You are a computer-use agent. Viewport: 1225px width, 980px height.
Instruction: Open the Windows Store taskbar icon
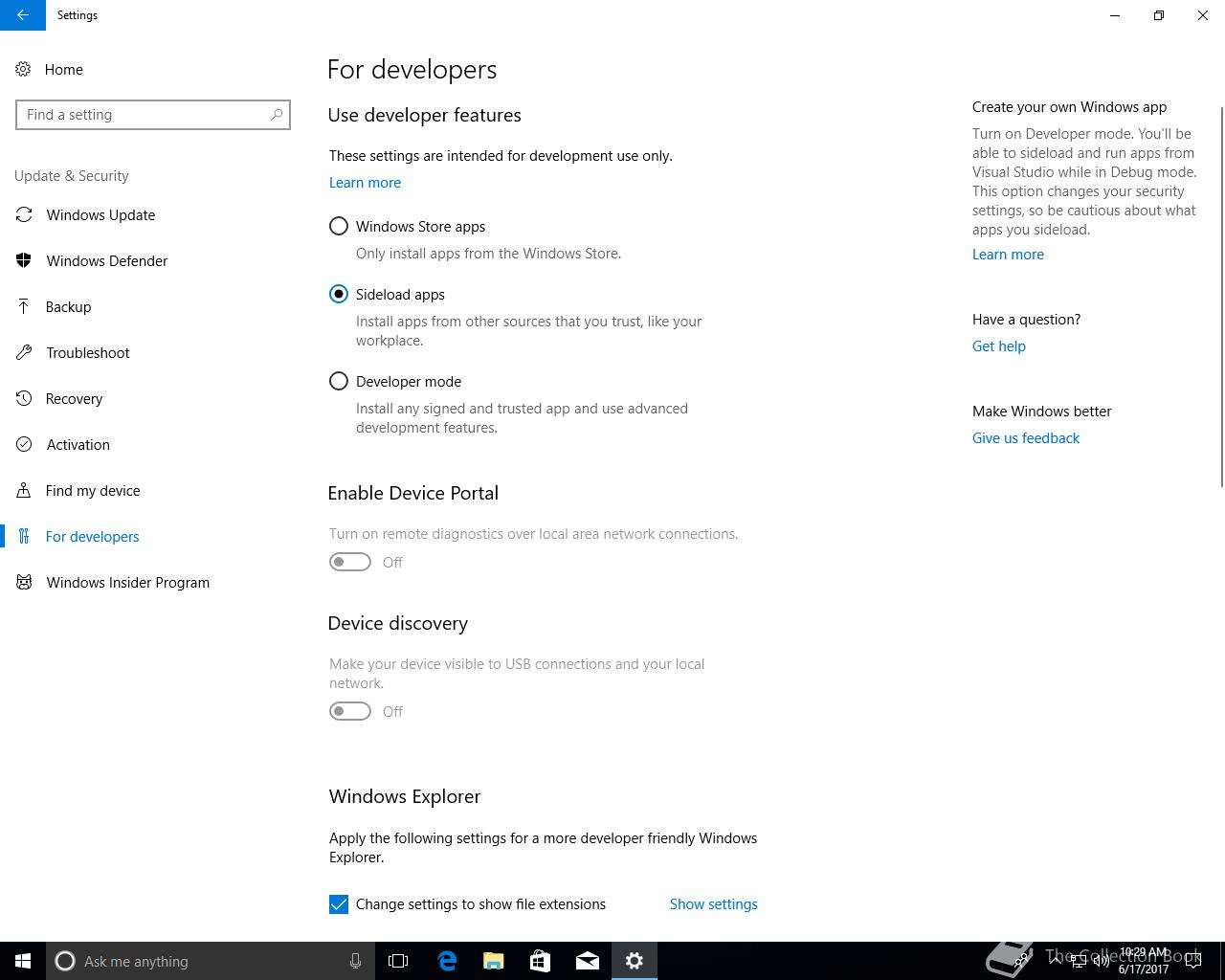(x=541, y=961)
